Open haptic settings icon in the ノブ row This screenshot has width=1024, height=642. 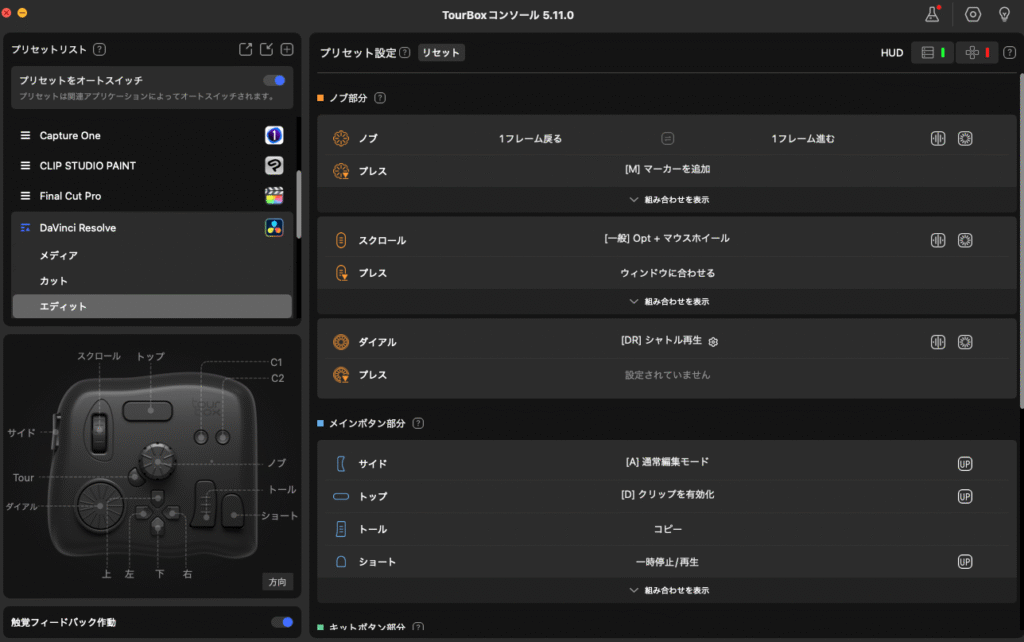pyautogui.click(x=937, y=139)
